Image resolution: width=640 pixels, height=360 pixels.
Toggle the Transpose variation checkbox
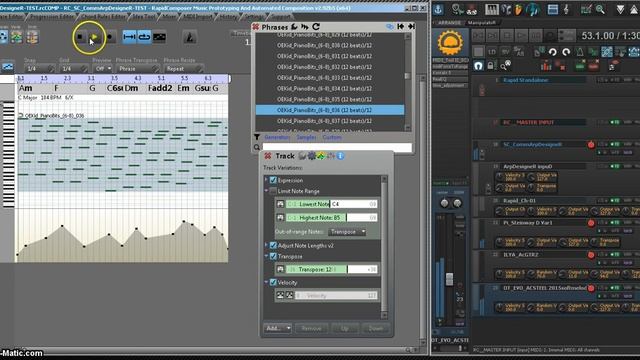click(x=273, y=256)
